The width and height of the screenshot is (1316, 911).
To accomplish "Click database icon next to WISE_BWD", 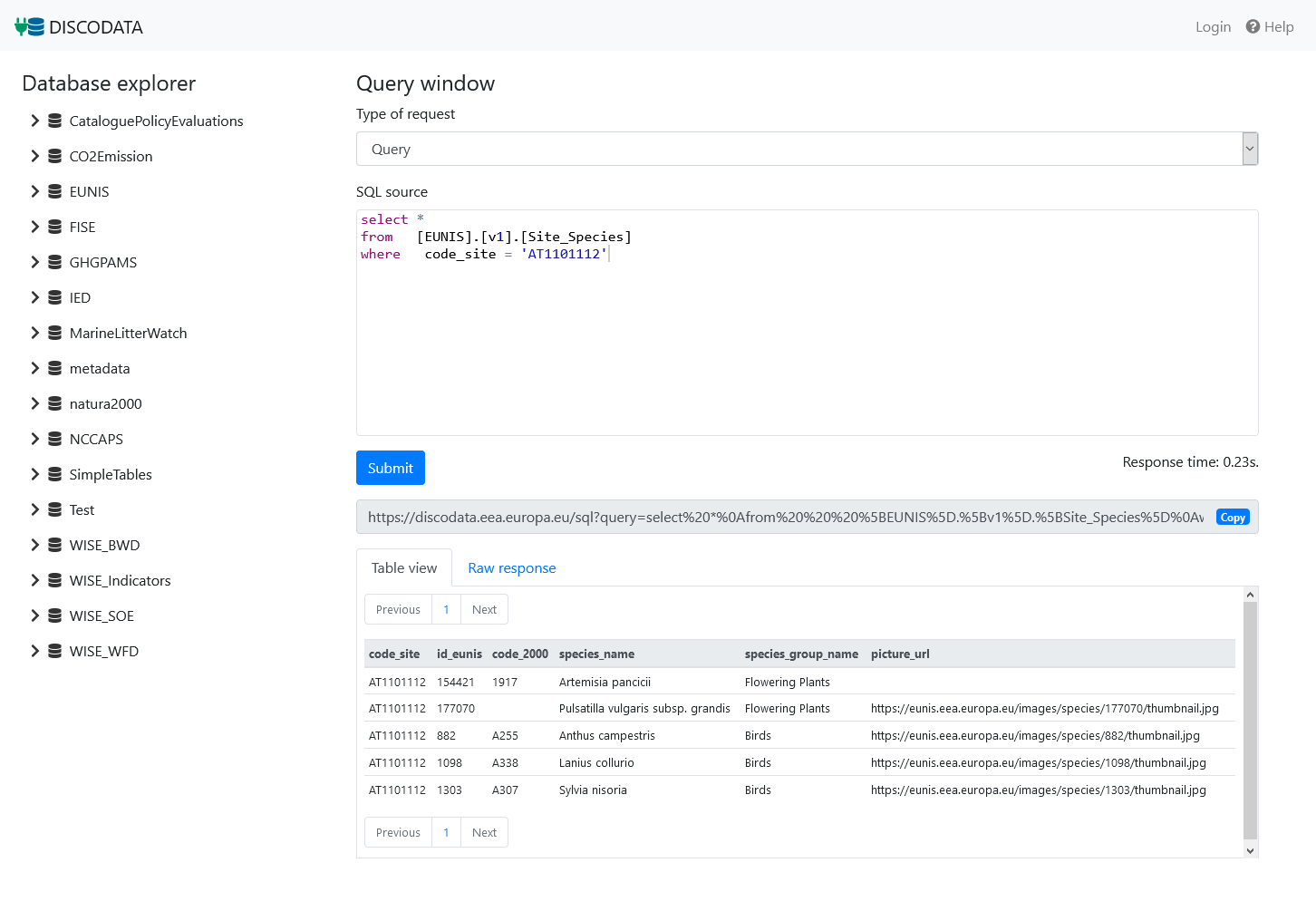I will (x=55, y=545).
